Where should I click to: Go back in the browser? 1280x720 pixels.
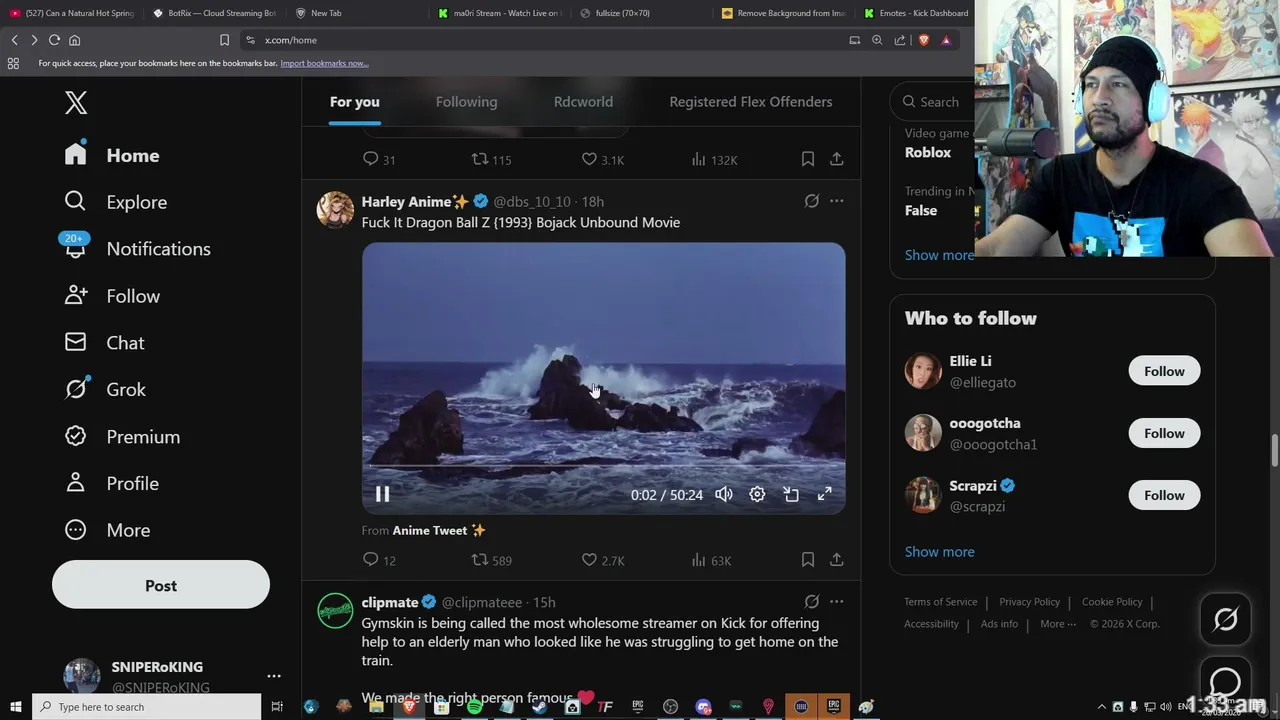[14, 40]
